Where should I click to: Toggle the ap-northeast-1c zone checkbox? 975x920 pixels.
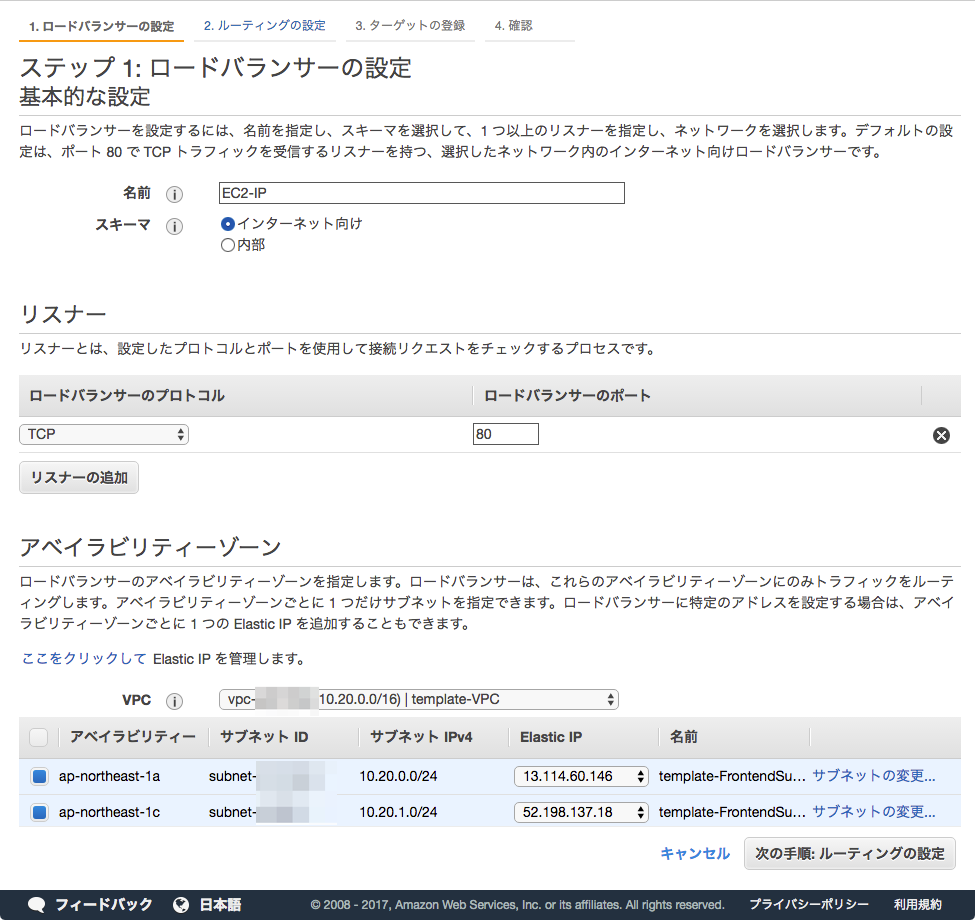point(38,812)
